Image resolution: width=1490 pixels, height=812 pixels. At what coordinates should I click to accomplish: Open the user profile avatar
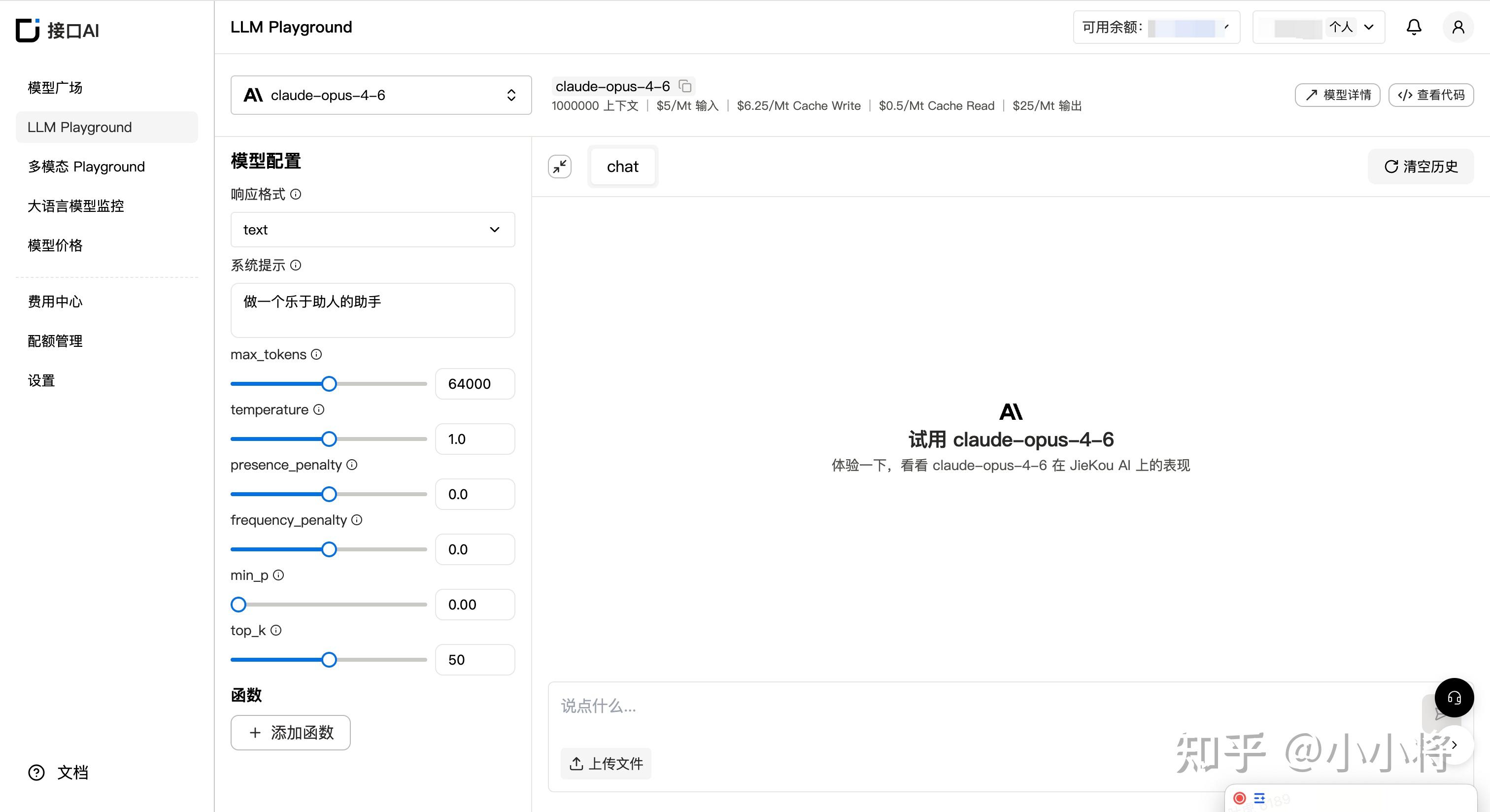(x=1457, y=27)
